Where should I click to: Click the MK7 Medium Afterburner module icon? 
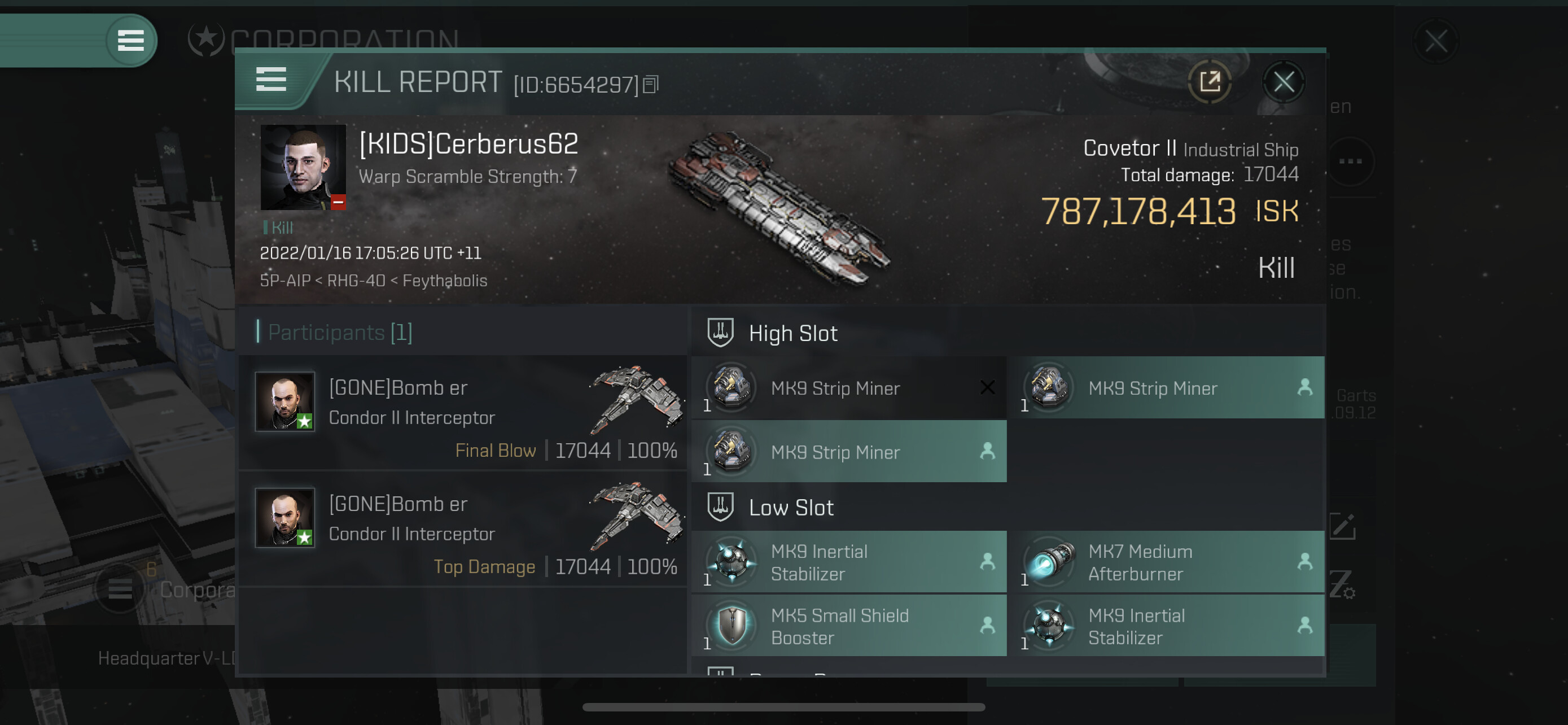(x=1050, y=561)
